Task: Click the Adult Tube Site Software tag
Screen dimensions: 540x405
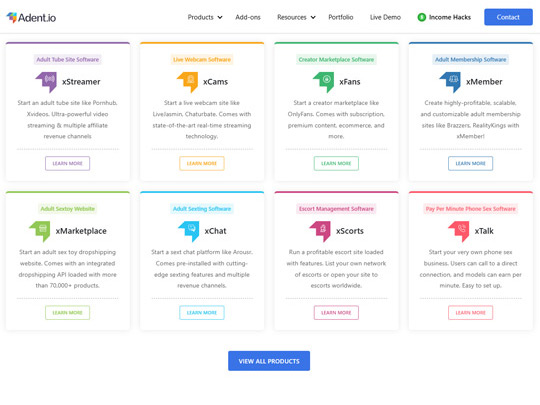Action: (x=68, y=60)
